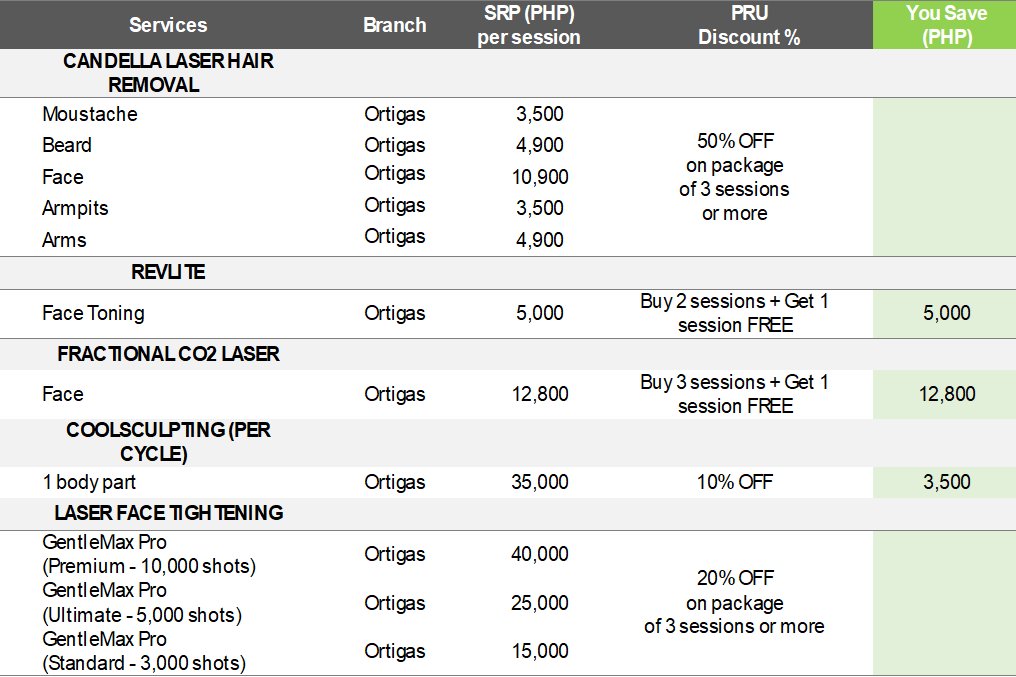Click Ortigas branch in Beard row
Screen dimensions: 1016x677
395,145
